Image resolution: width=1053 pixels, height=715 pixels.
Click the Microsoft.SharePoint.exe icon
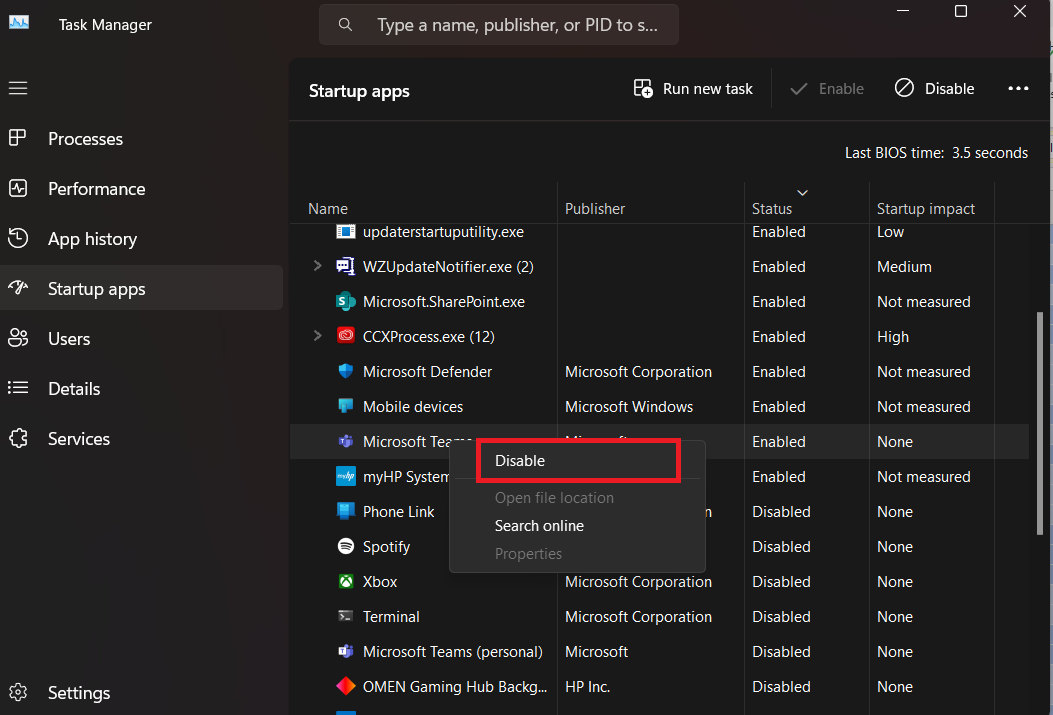pyautogui.click(x=345, y=301)
